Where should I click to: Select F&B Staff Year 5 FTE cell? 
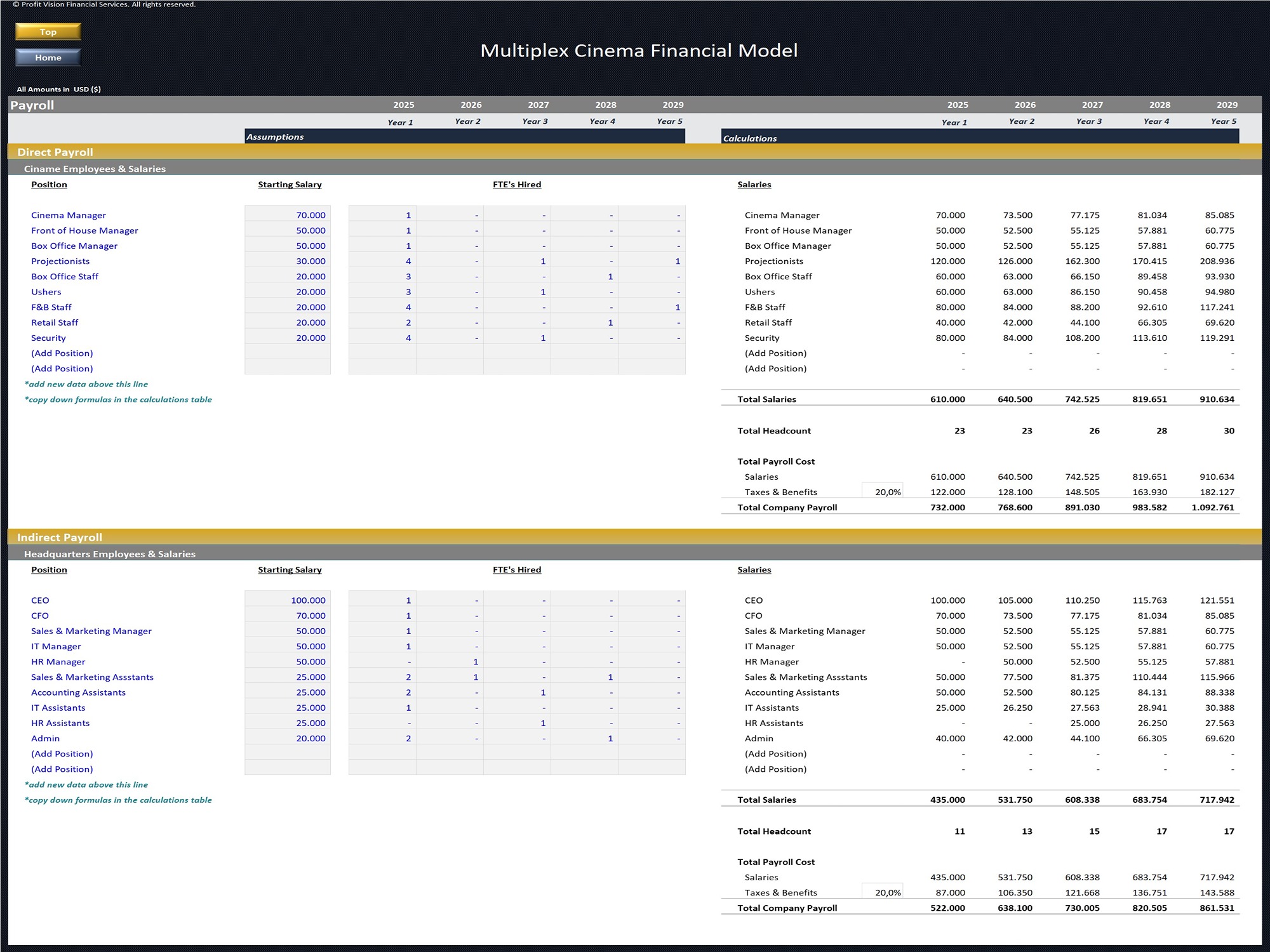pos(652,307)
